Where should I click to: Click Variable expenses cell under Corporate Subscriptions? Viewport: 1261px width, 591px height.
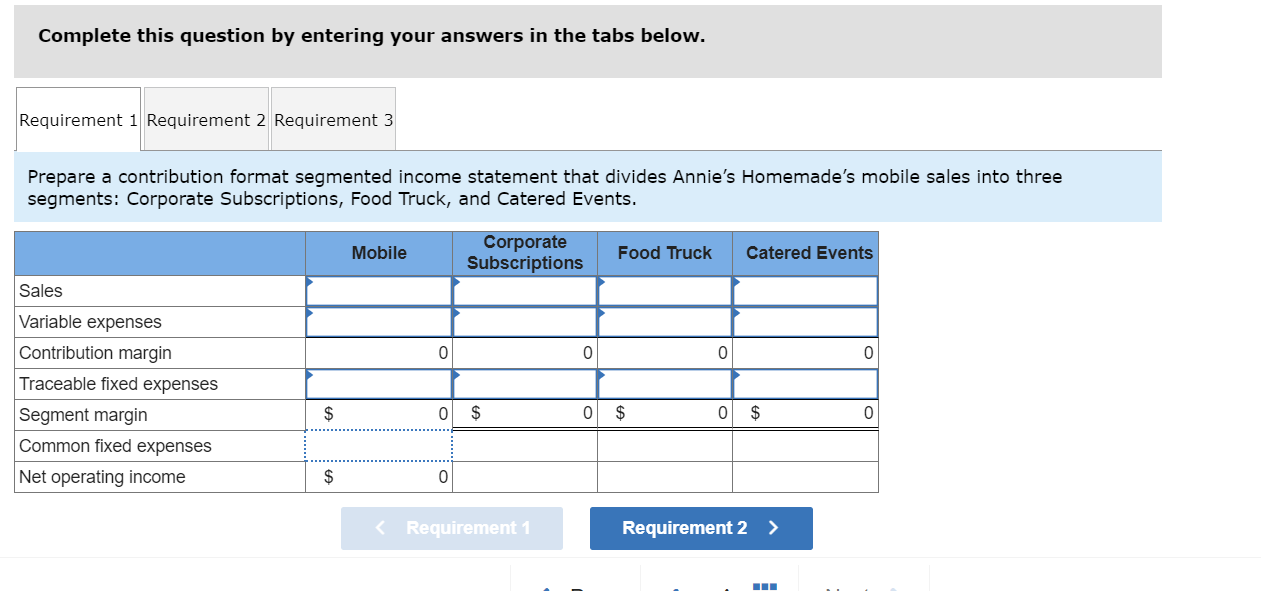[525, 321]
